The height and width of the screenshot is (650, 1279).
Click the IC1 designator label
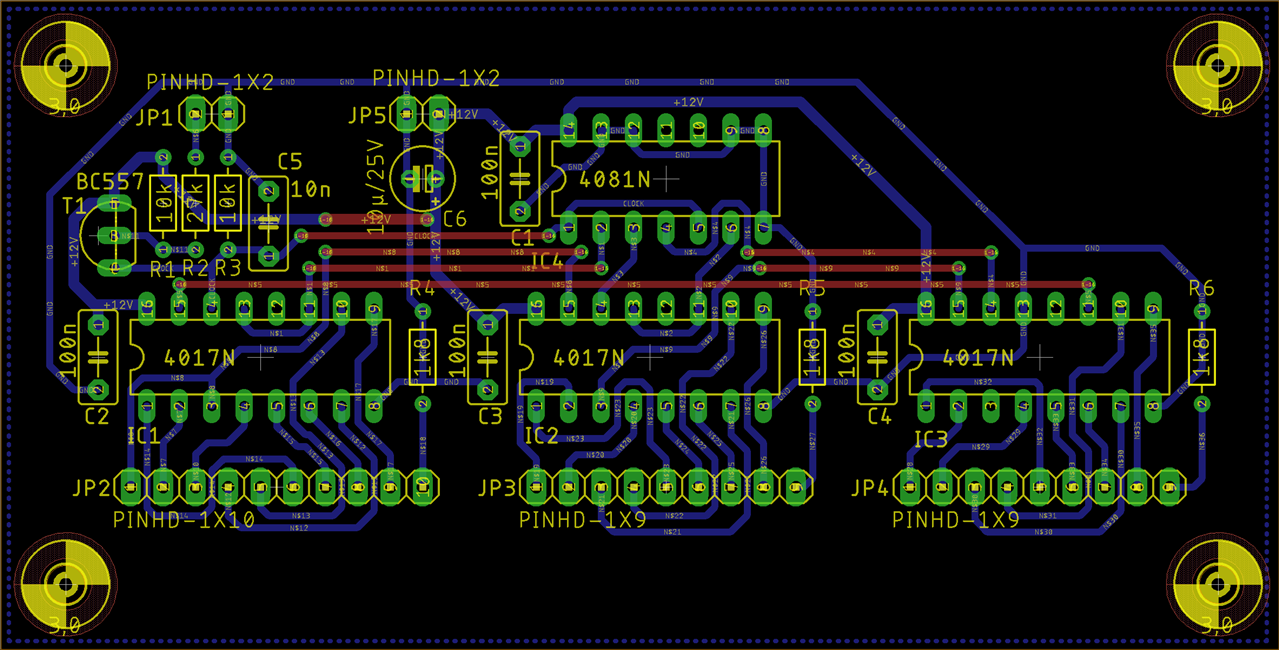(x=143, y=435)
